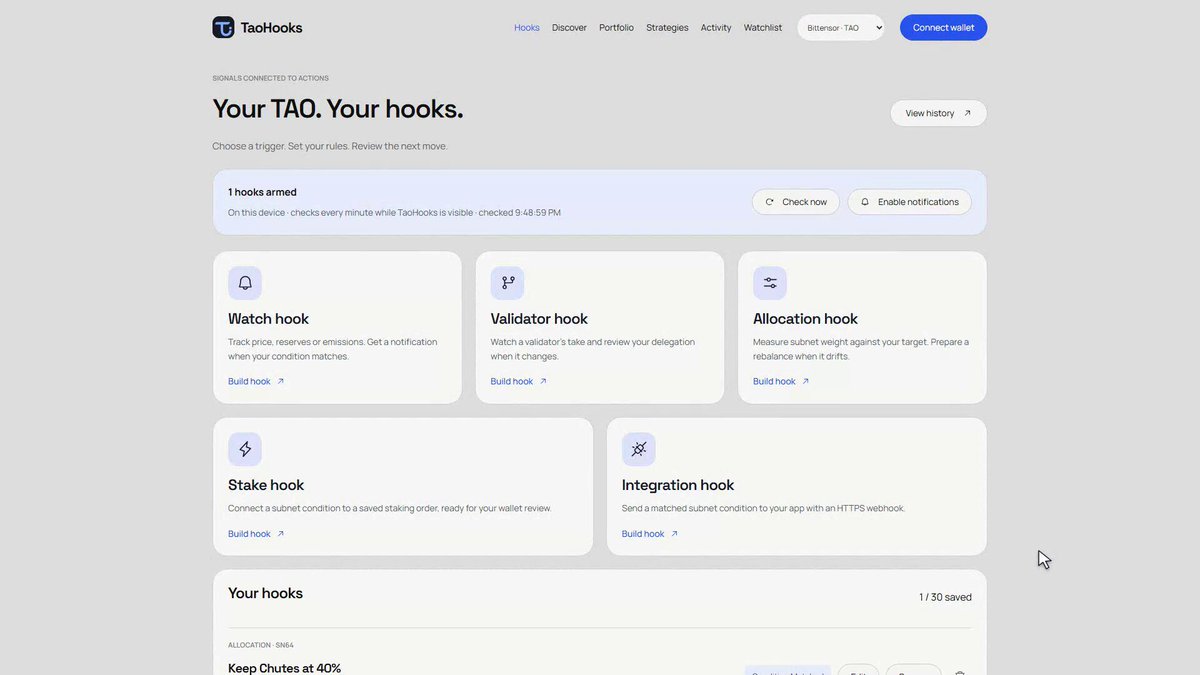Click the "ALLOCATION · SN64" label
The width and height of the screenshot is (1200, 675).
tap(261, 645)
